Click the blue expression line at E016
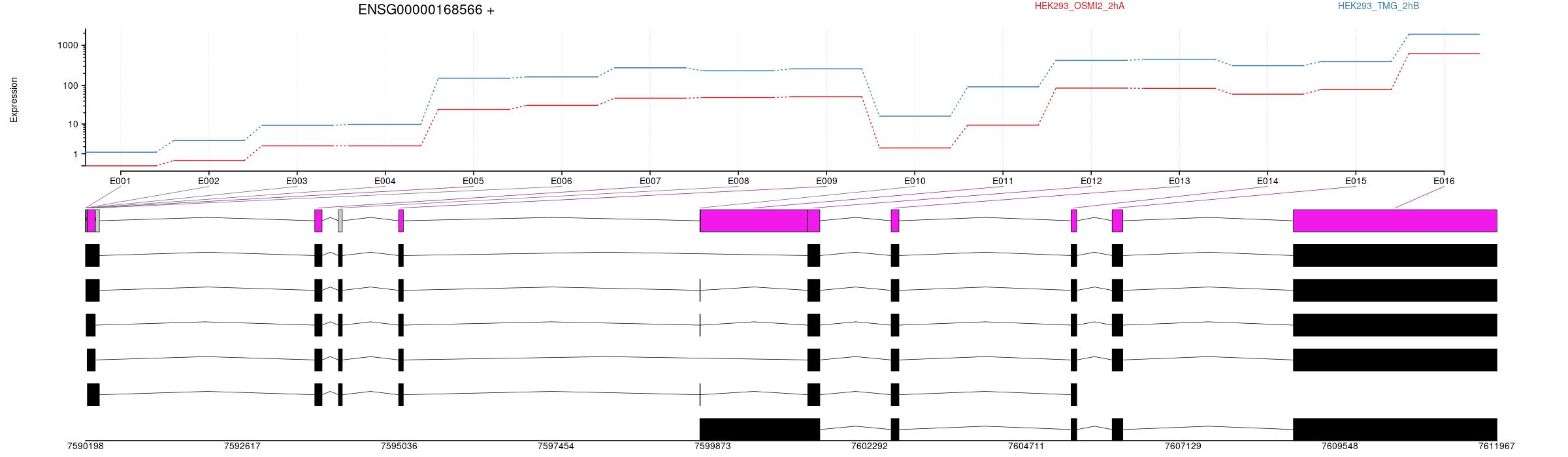 1444,34
